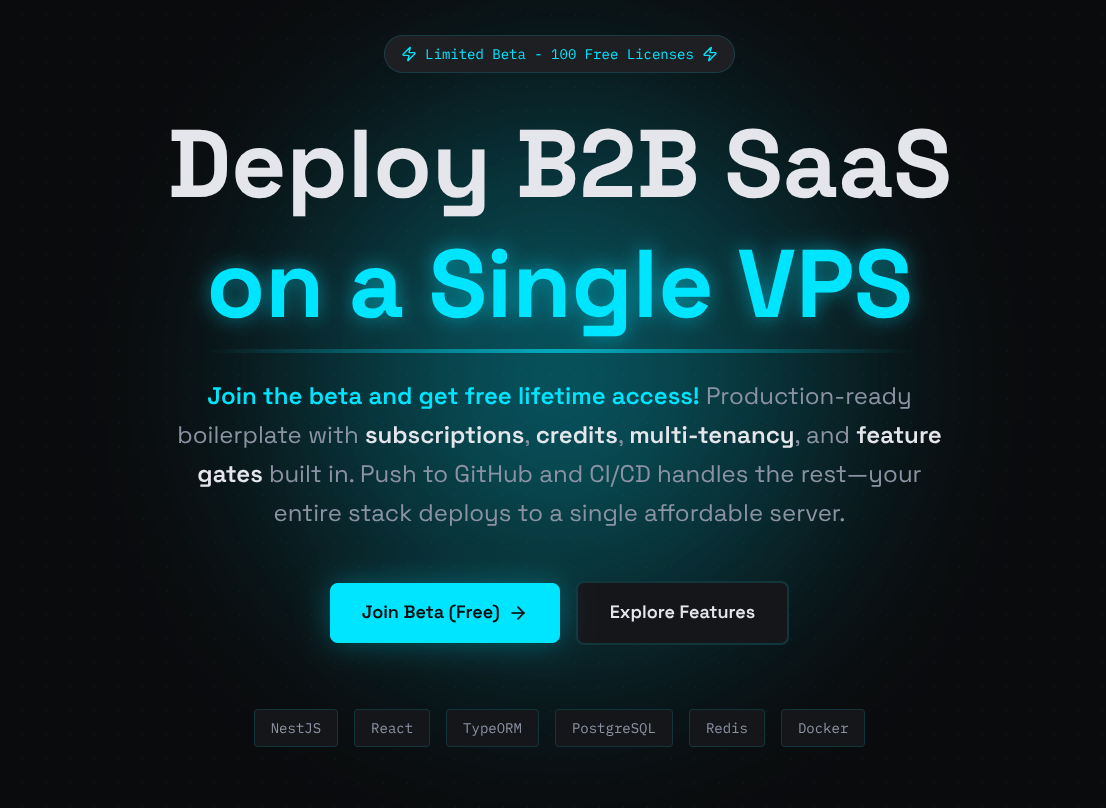Click the arrow icon on Join Beta button
This screenshot has width=1106, height=808.
(518, 613)
